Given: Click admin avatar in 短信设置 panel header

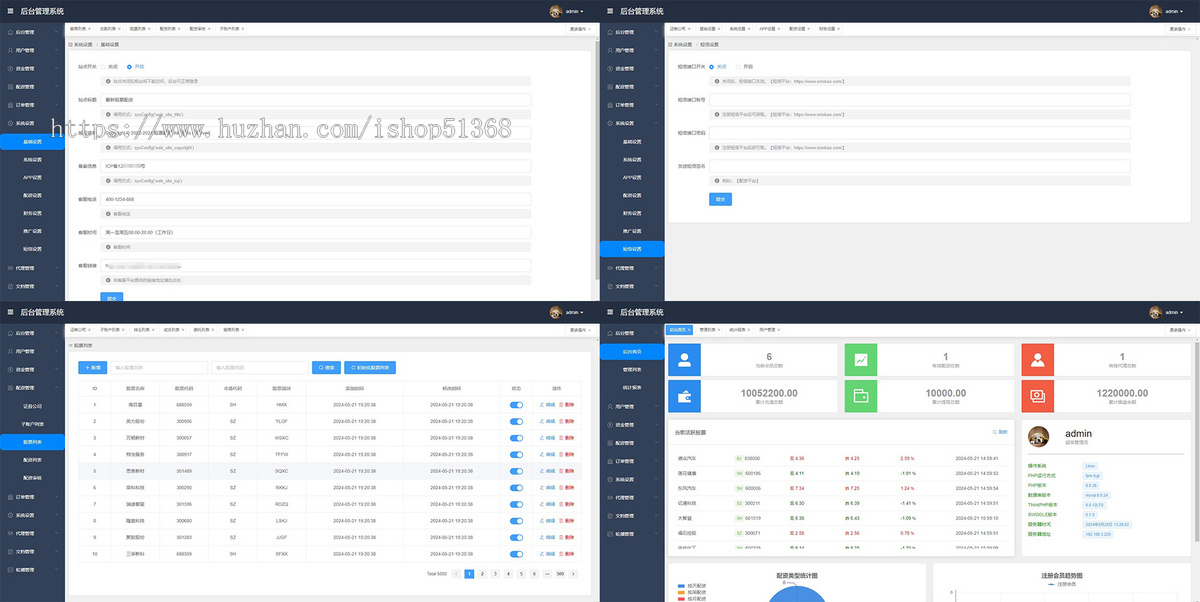Looking at the screenshot, I should [1155, 11].
